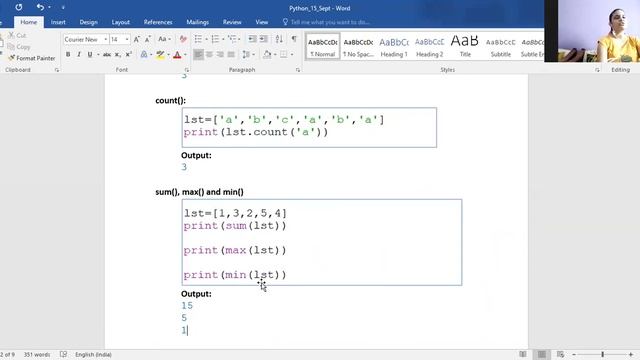The height and width of the screenshot is (360, 640).
Task: Open Font dialog launcher
Action: click(187, 70)
